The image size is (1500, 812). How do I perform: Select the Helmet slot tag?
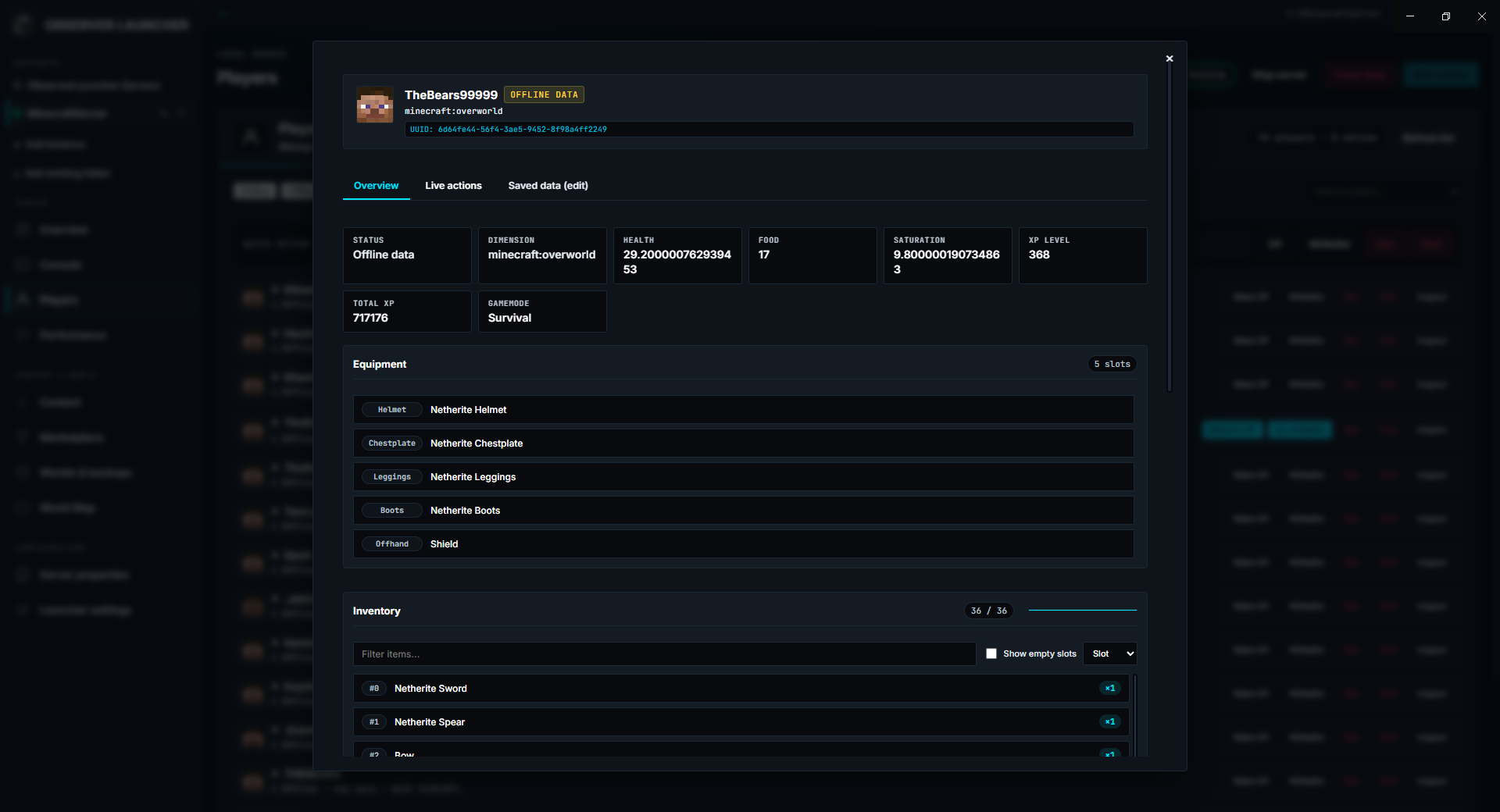[392, 410]
